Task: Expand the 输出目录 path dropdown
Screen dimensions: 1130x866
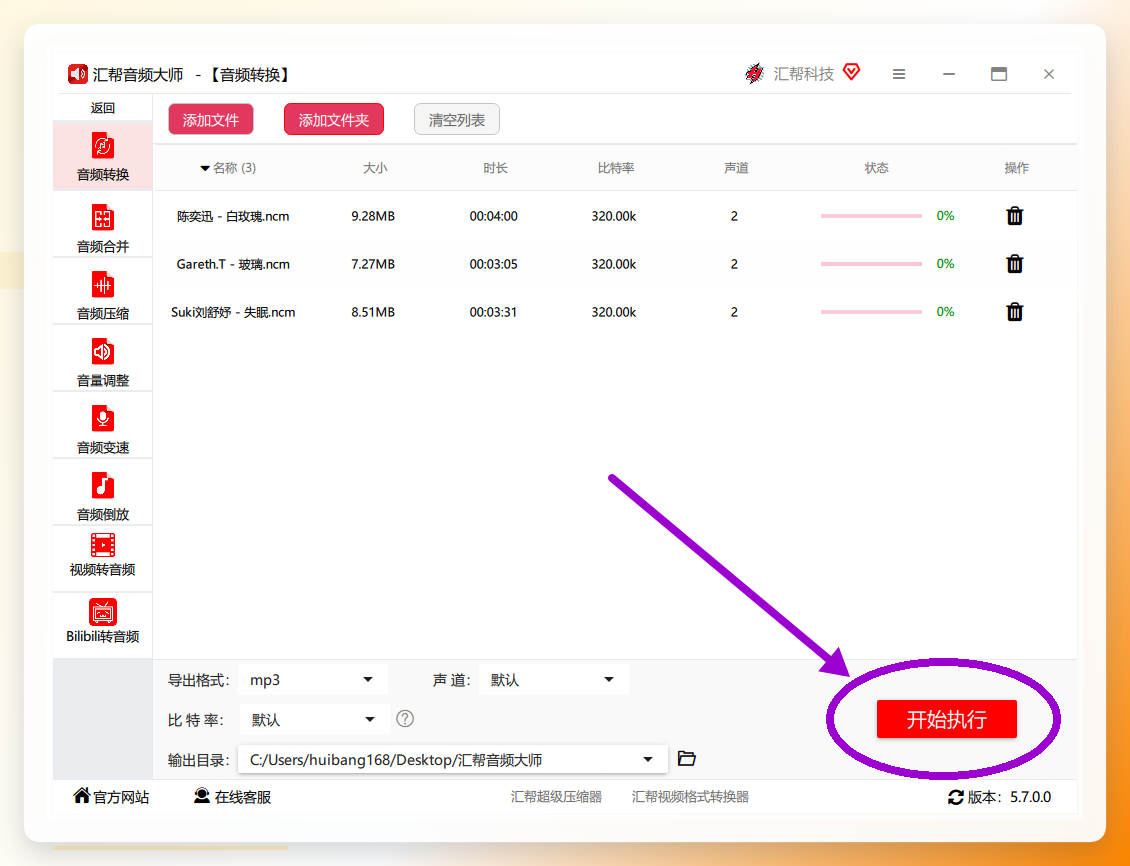Action: click(x=648, y=759)
